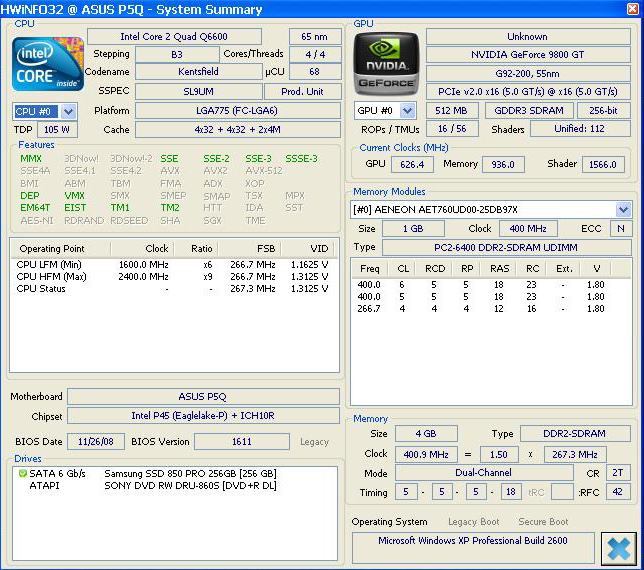Image resolution: width=644 pixels, height=570 pixels.
Task: Click the G92-200, 55nm field
Action: pos(528,74)
